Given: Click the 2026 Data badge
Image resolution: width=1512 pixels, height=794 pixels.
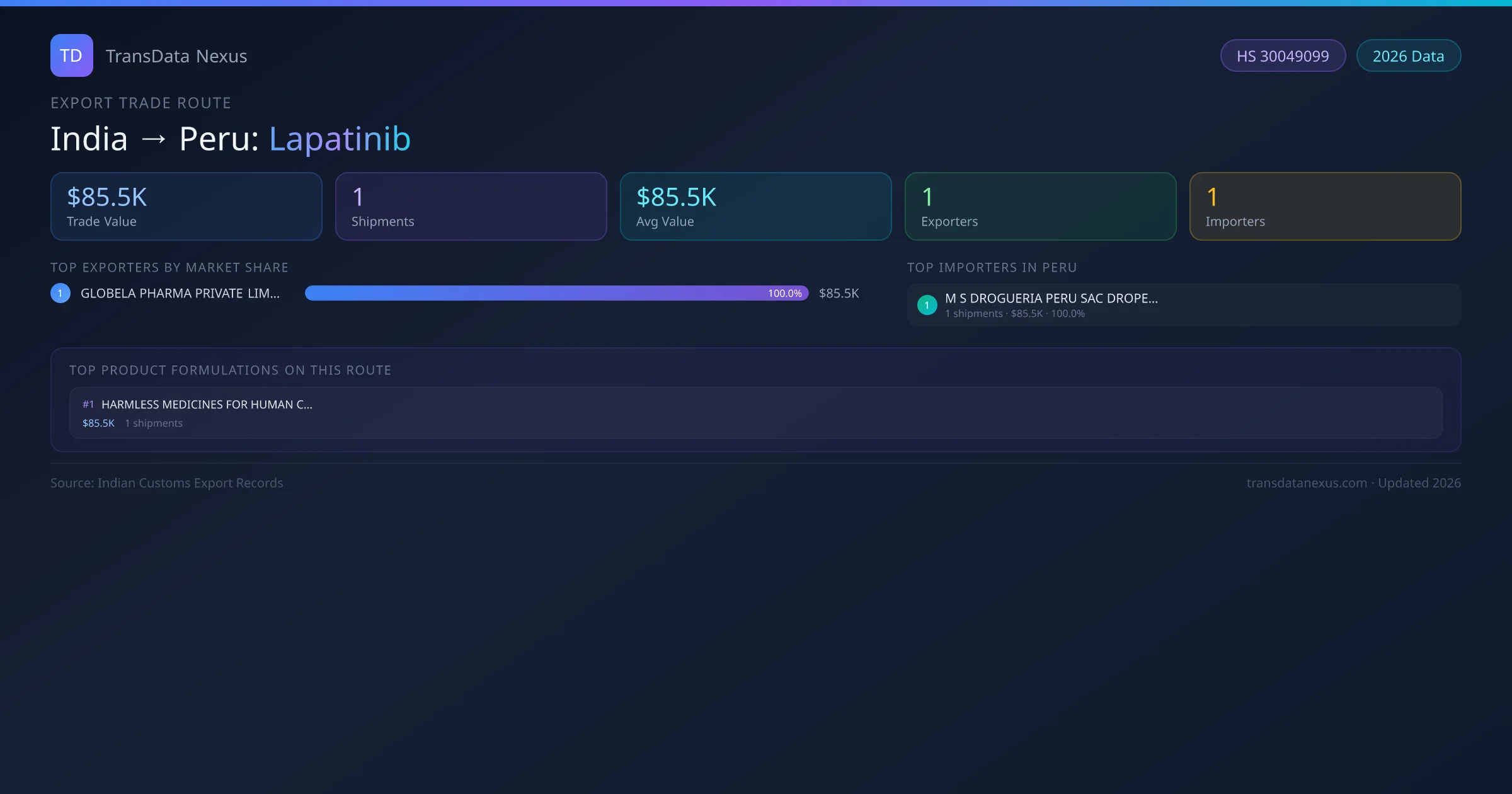Looking at the screenshot, I should click(x=1408, y=56).
